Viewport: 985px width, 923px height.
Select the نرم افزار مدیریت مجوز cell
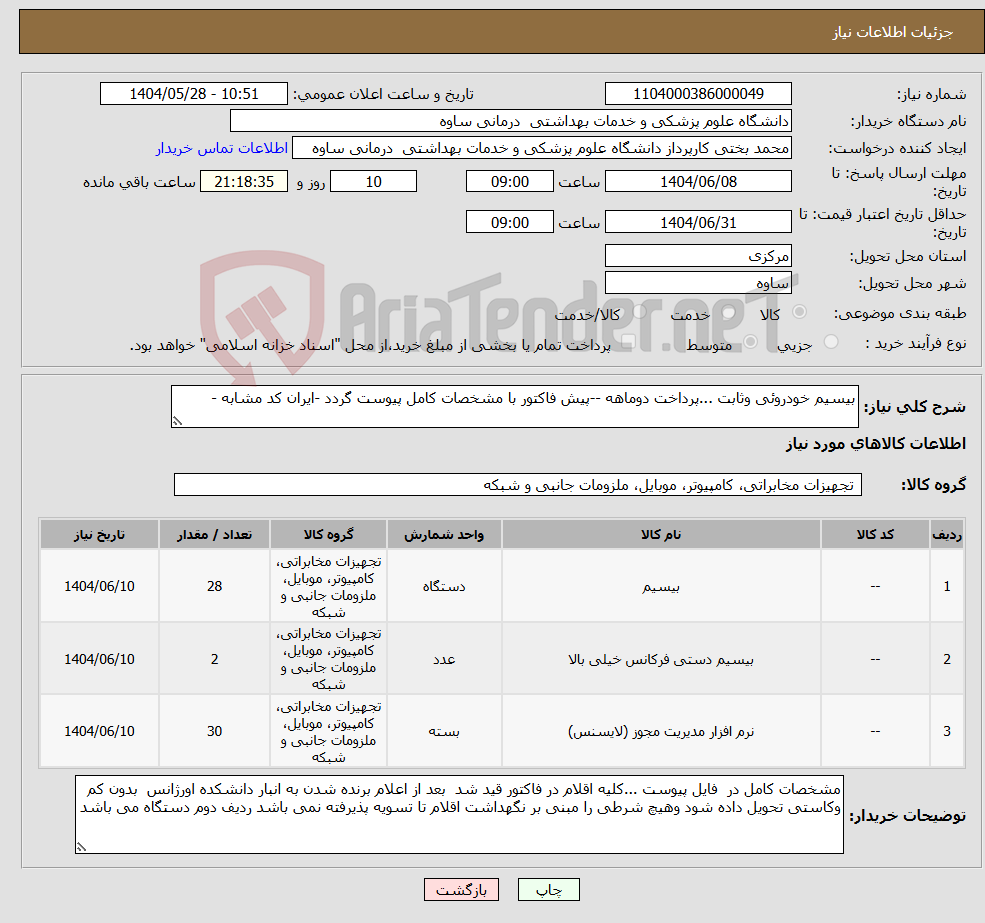[x=661, y=731]
